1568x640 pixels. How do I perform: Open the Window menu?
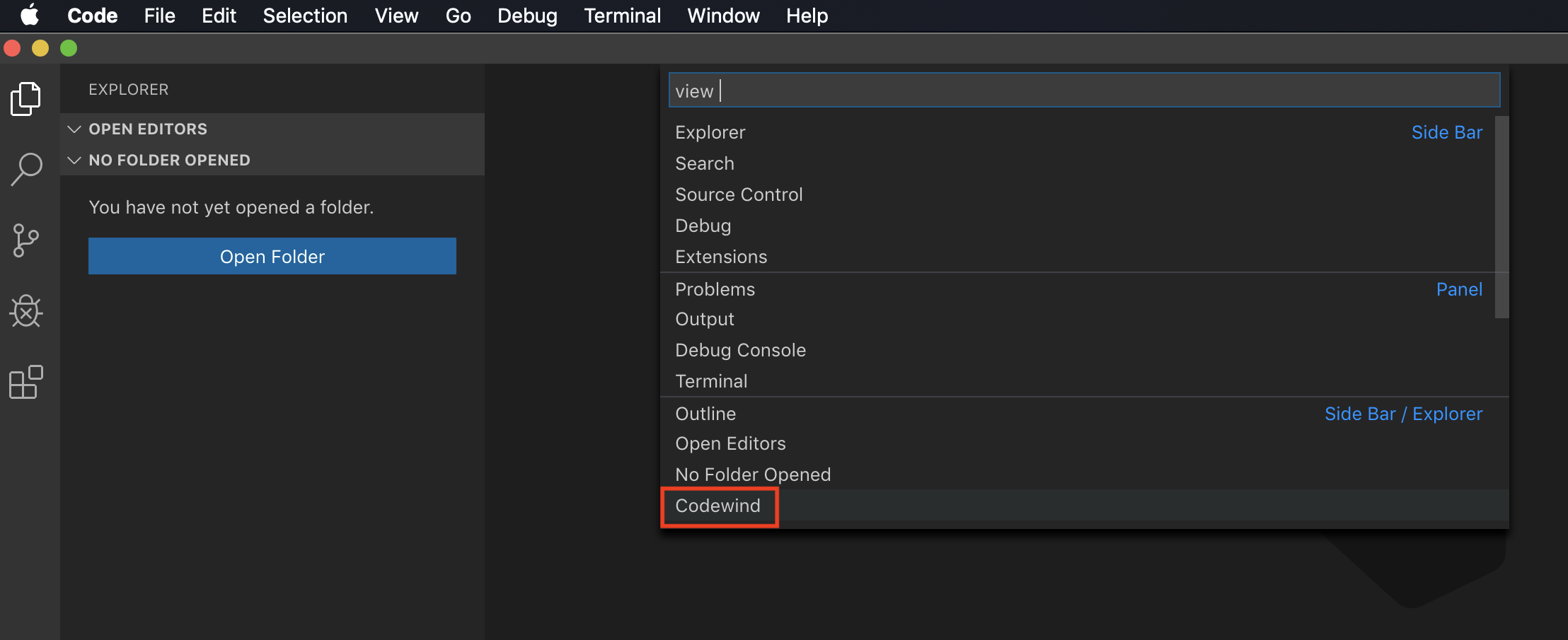pyautogui.click(x=723, y=16)
